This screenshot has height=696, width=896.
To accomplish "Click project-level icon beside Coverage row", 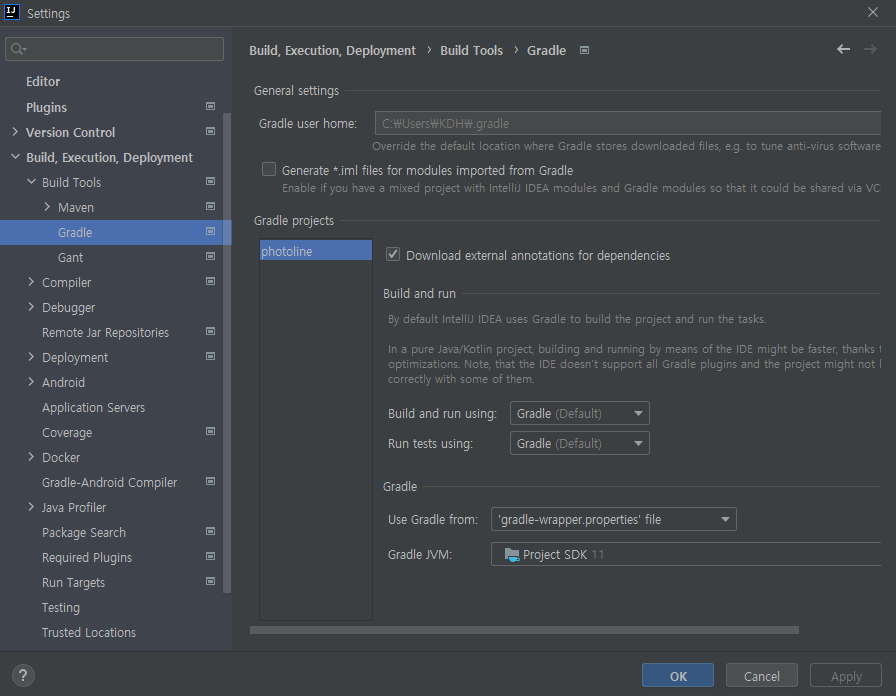I will click(x=210, y=431).
